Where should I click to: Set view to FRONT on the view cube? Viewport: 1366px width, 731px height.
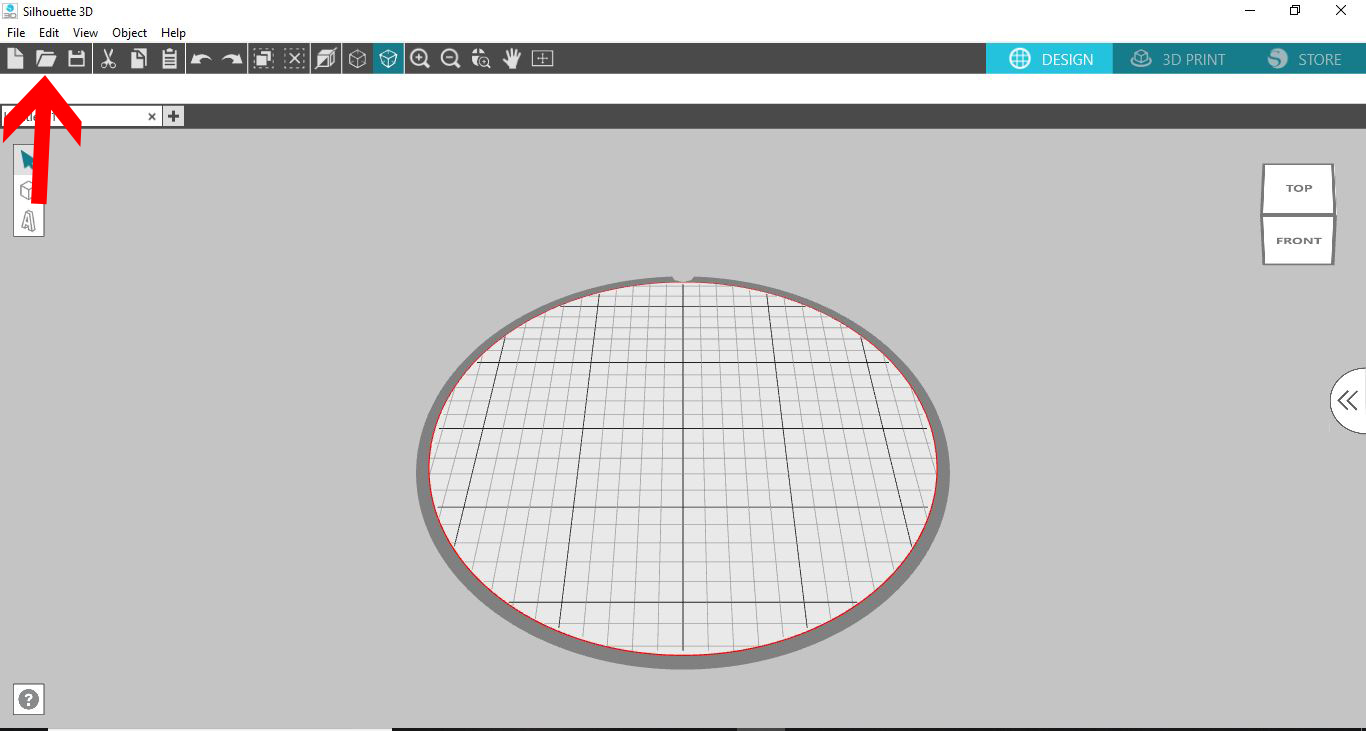(1298, 240)
